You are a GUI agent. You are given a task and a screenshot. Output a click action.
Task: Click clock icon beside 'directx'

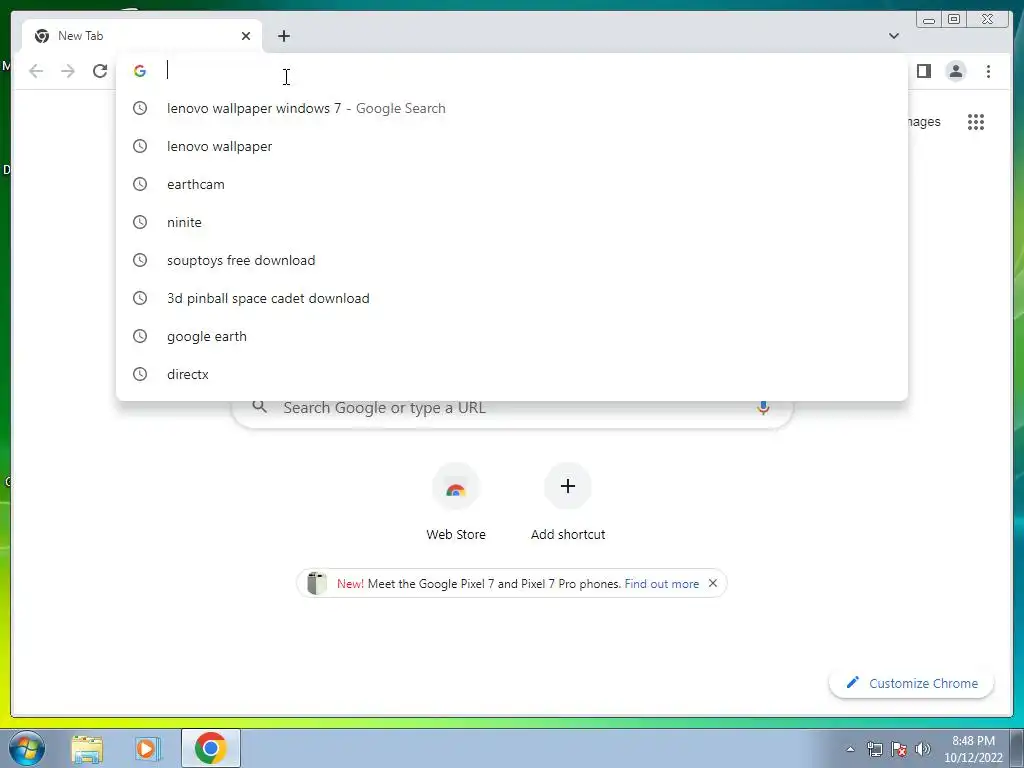[140, 374]
